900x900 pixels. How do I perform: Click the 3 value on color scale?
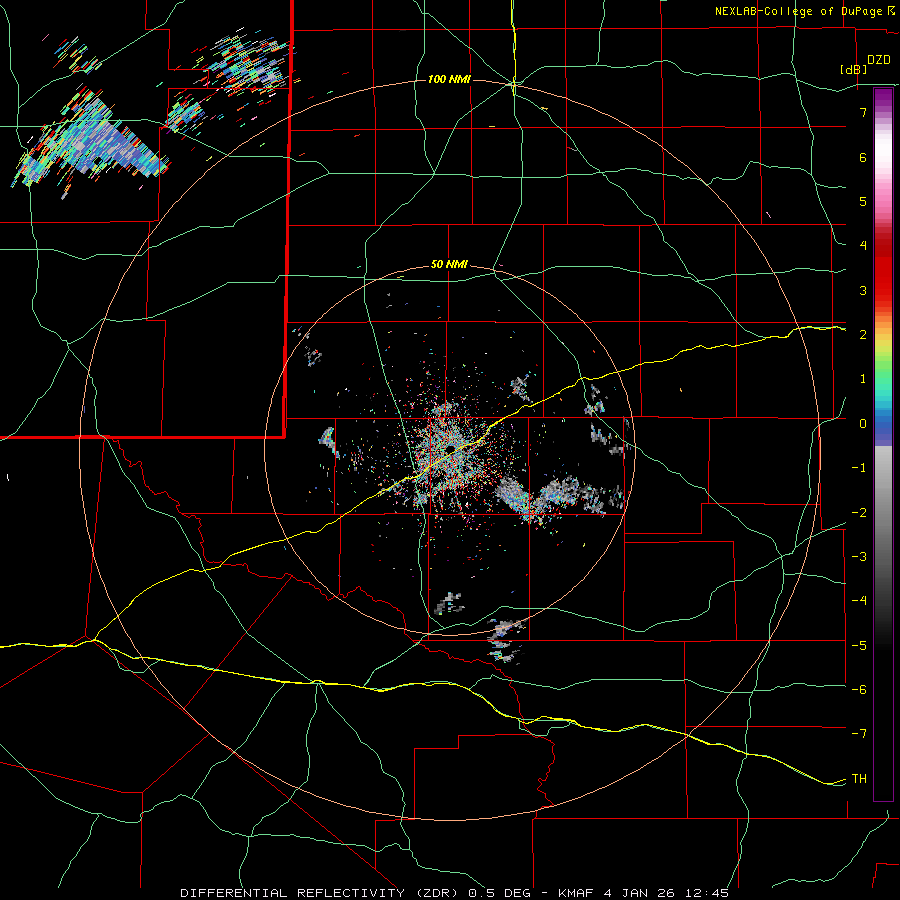tap(862, 290)
